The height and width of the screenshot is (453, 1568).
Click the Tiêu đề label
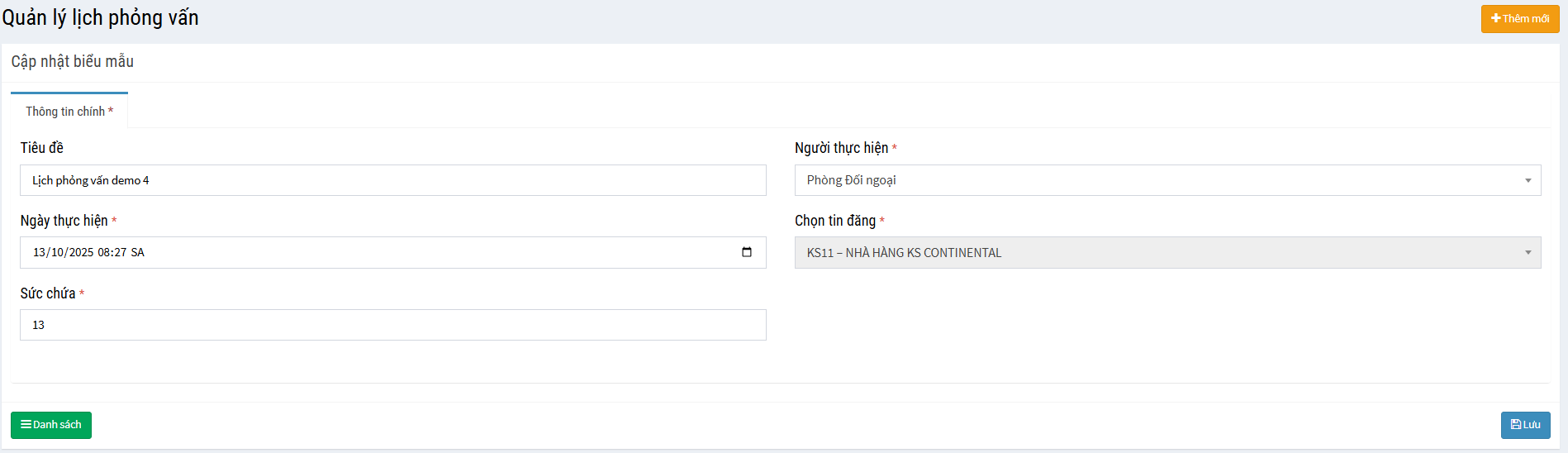pos(41,148)
